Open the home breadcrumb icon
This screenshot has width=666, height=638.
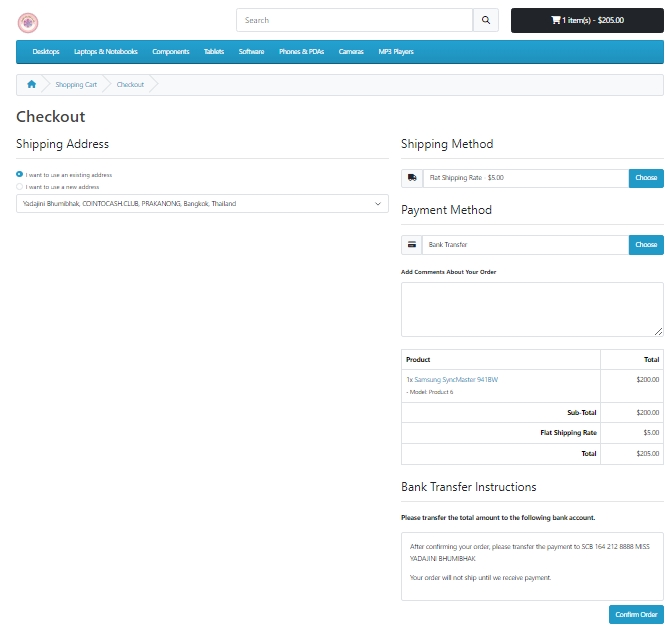[31, 84]
